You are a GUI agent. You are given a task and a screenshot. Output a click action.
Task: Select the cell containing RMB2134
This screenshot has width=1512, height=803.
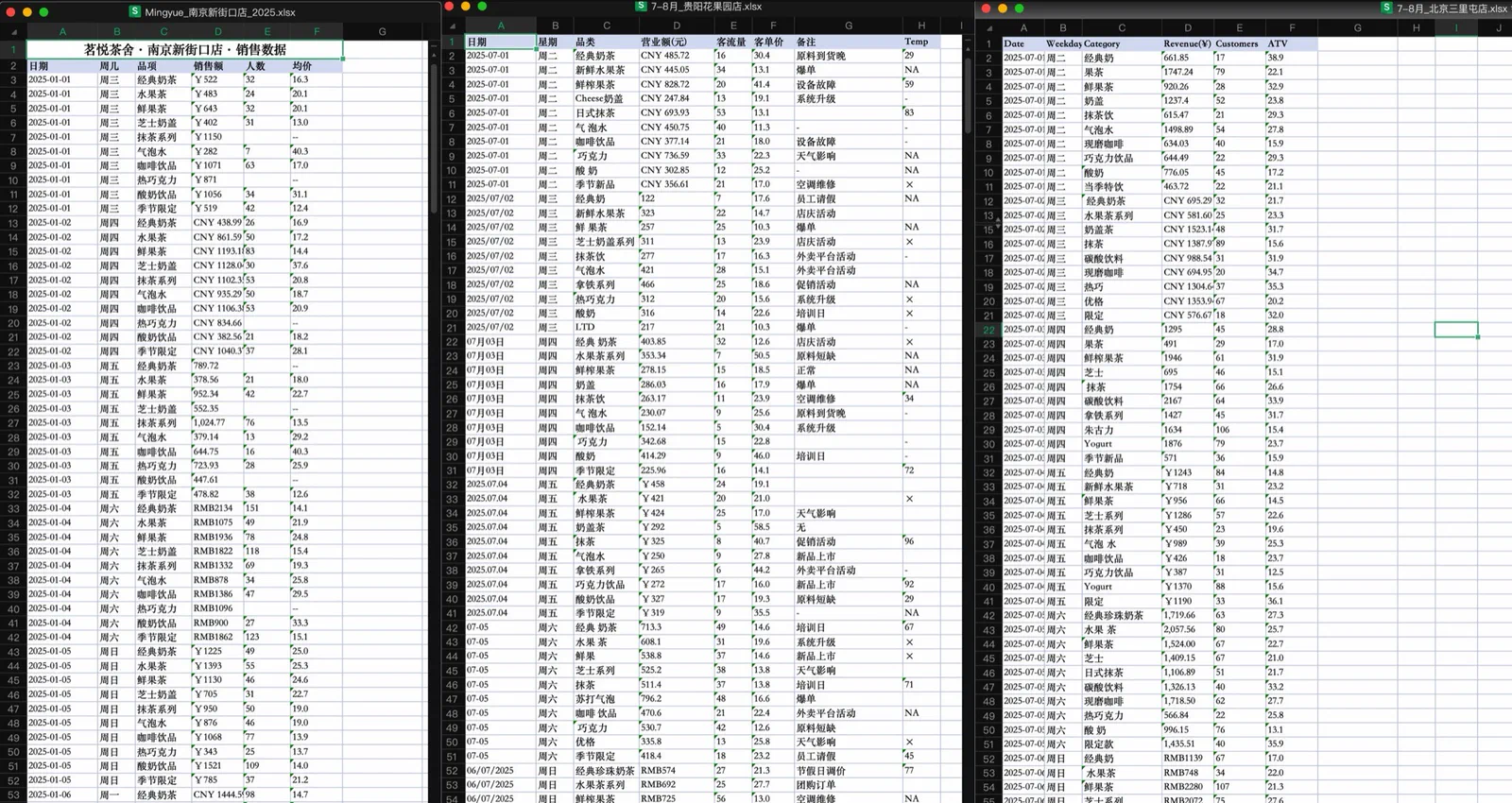click(217, 508)
